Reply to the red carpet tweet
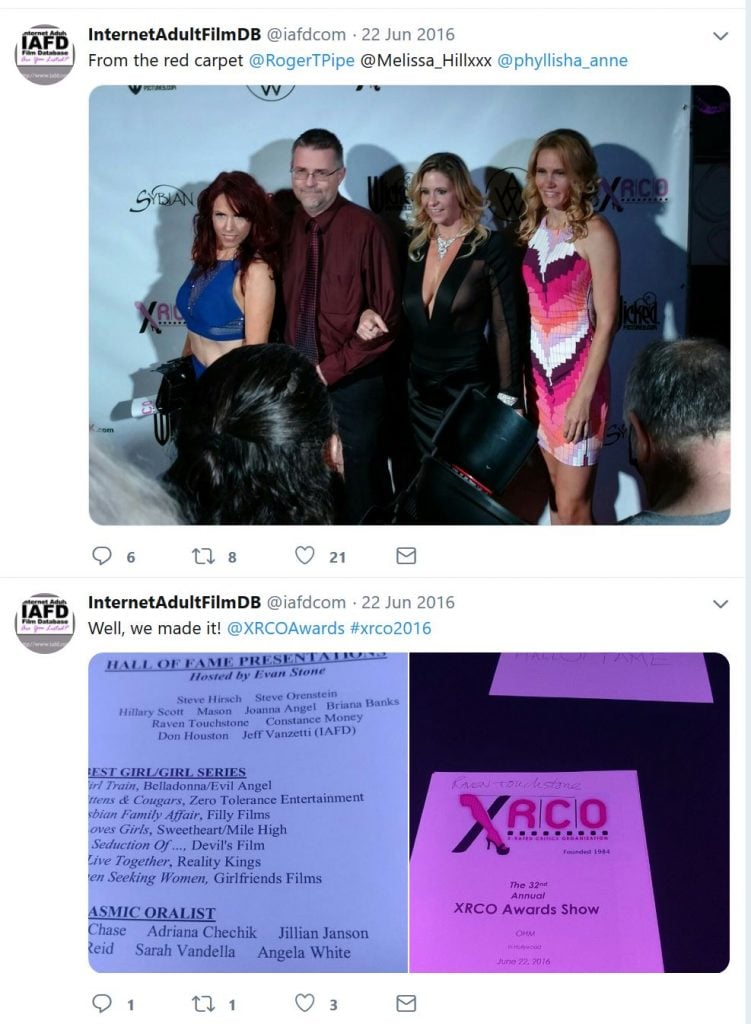Image resolution: width=751 pixels, height=1024 pixels. pos(102,556)
